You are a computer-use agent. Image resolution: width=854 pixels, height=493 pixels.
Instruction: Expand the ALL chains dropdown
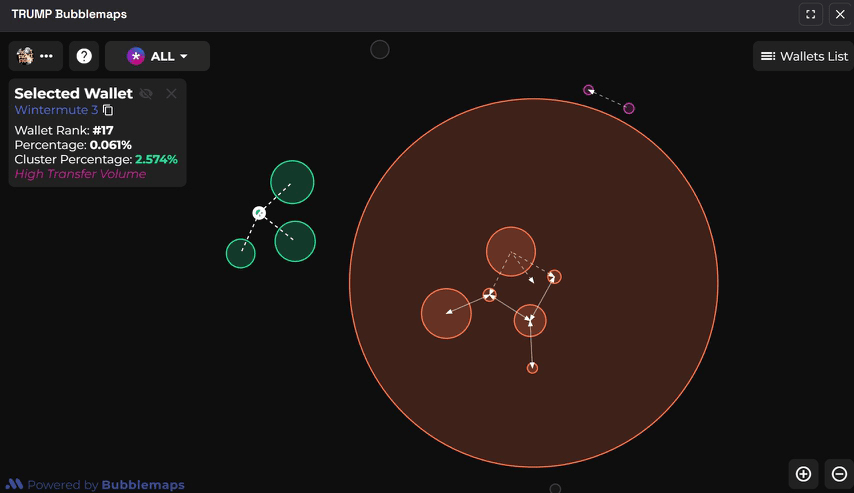click(x=157, y=56)
